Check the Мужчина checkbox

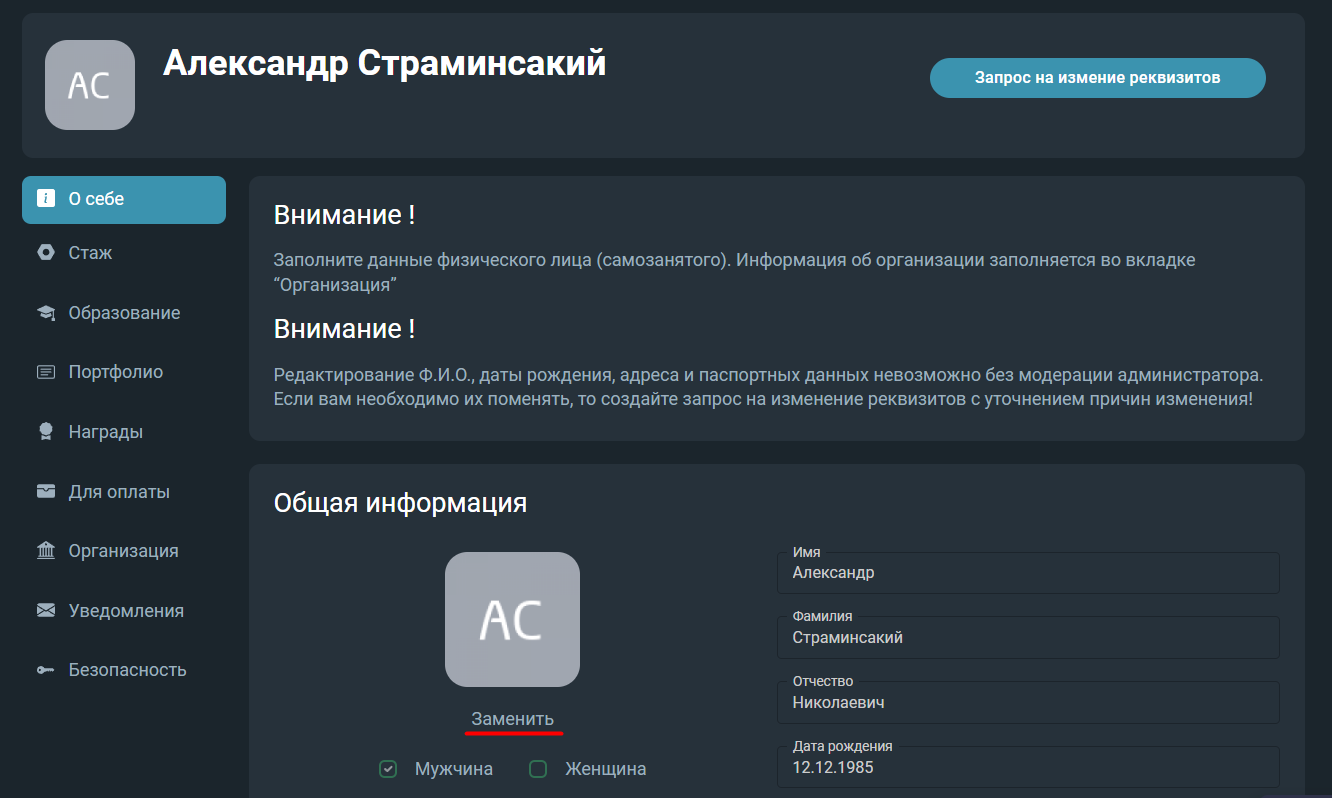[388, 769]
